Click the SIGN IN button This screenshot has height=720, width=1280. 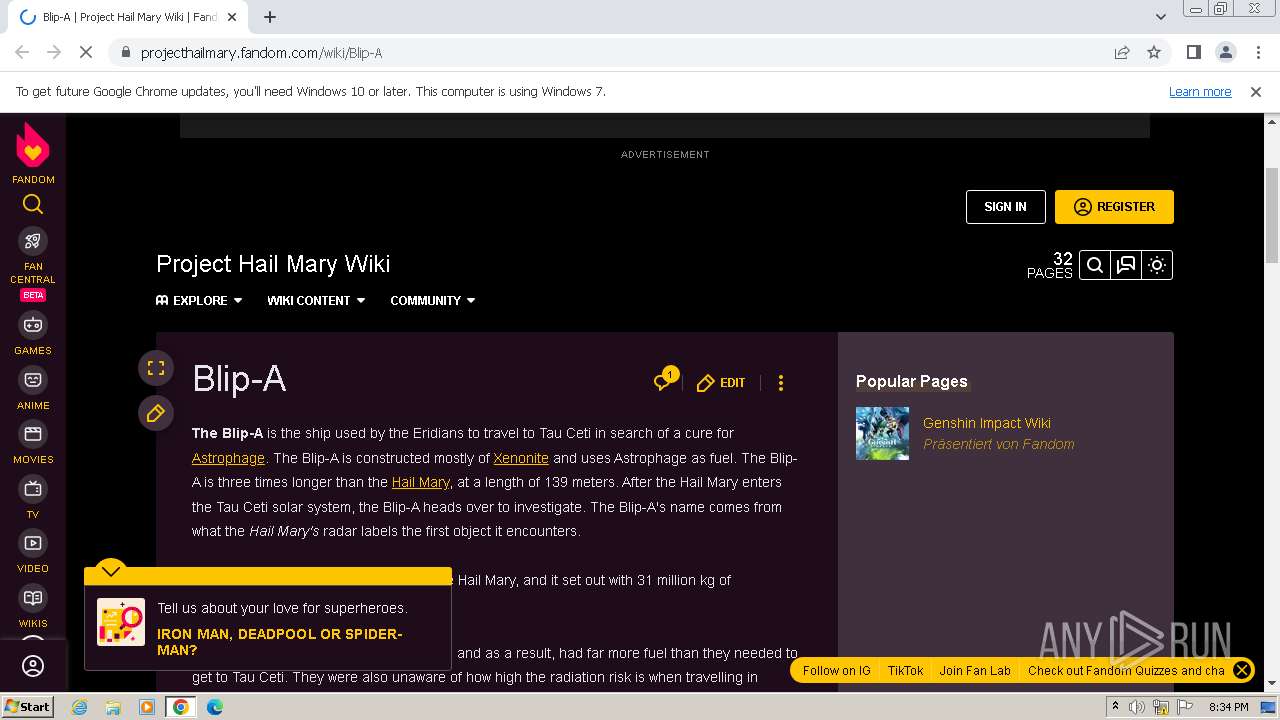[x=1005, y=207]
